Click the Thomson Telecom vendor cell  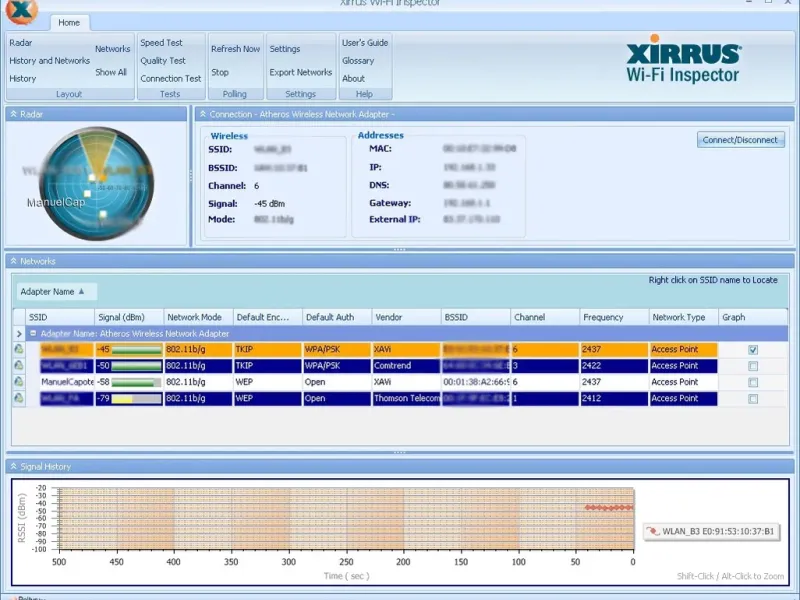coord(406,398)
